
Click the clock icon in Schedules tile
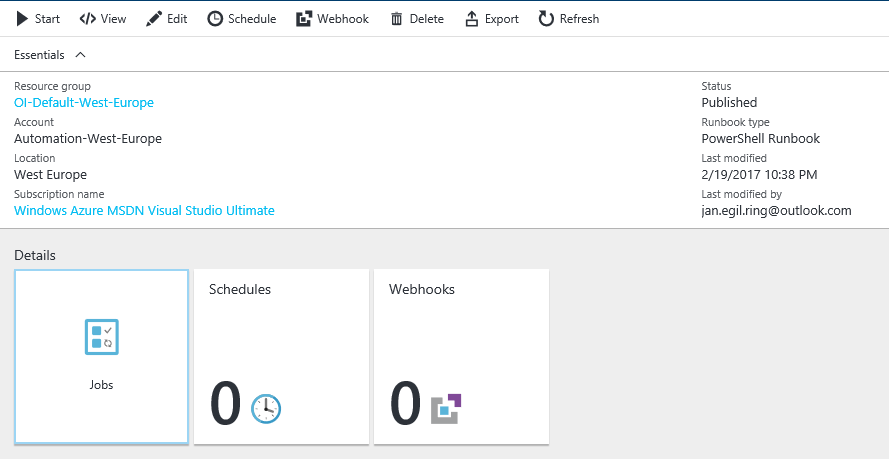(266, 409)
